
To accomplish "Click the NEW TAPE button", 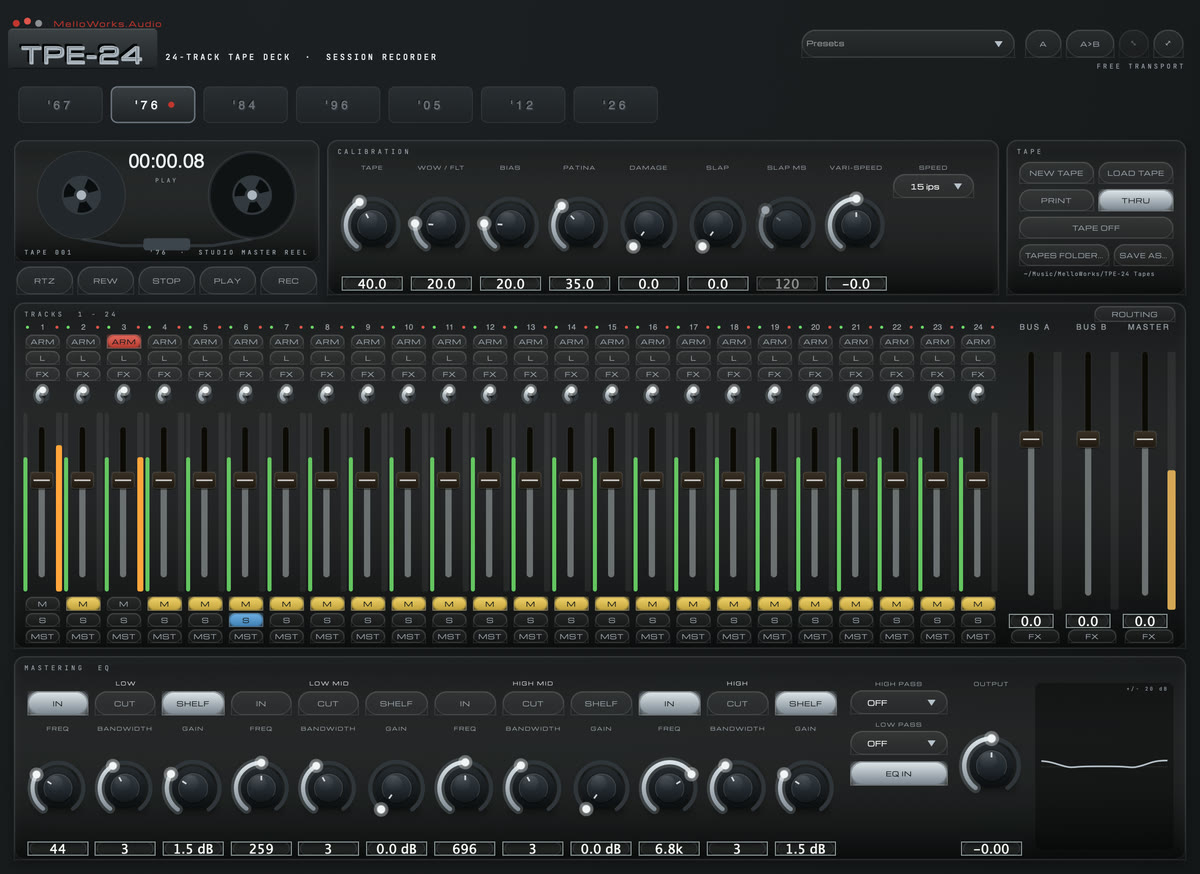I will 1056,173.
